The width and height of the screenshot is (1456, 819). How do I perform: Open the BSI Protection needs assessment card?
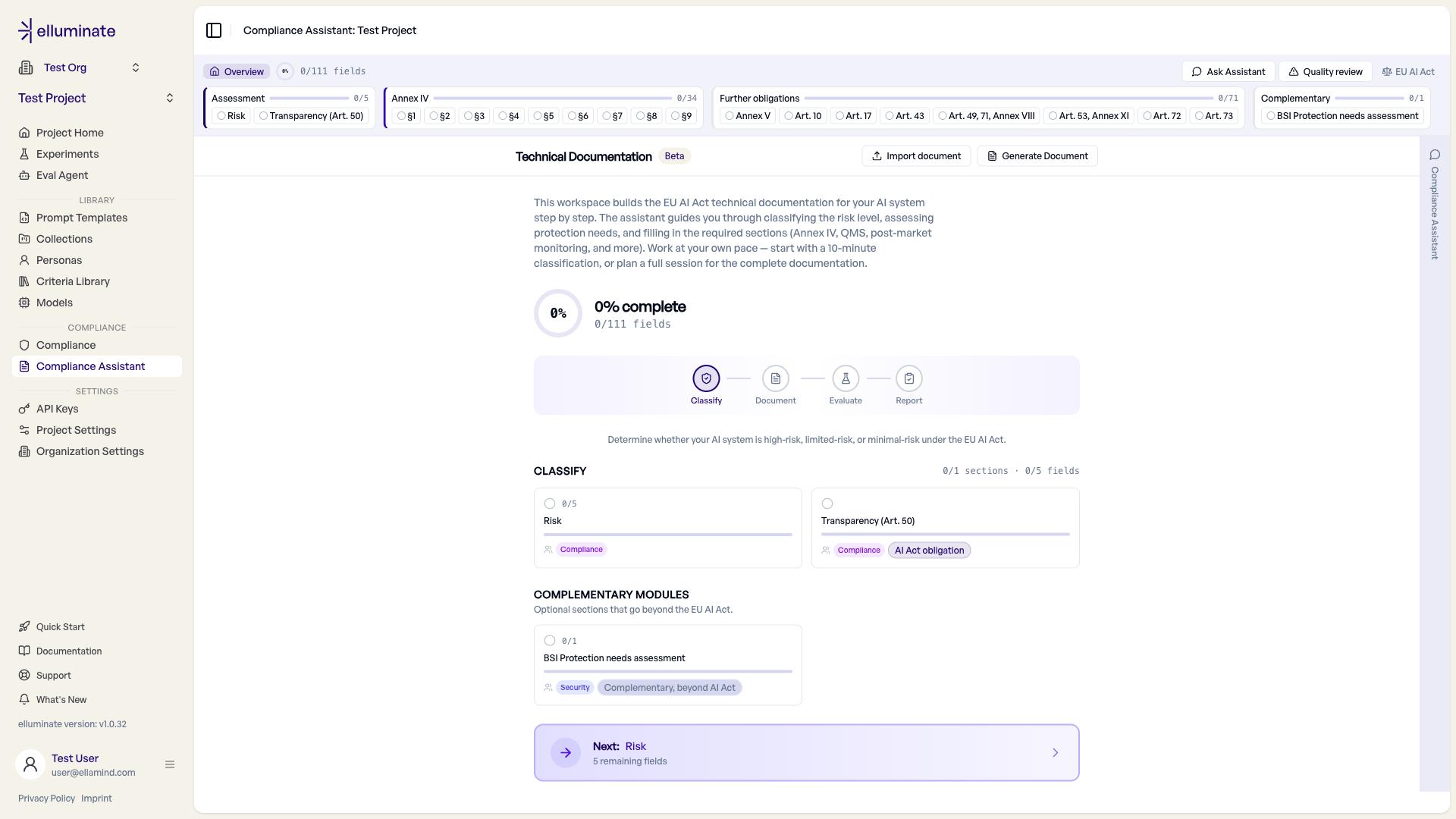click(668, 665)
